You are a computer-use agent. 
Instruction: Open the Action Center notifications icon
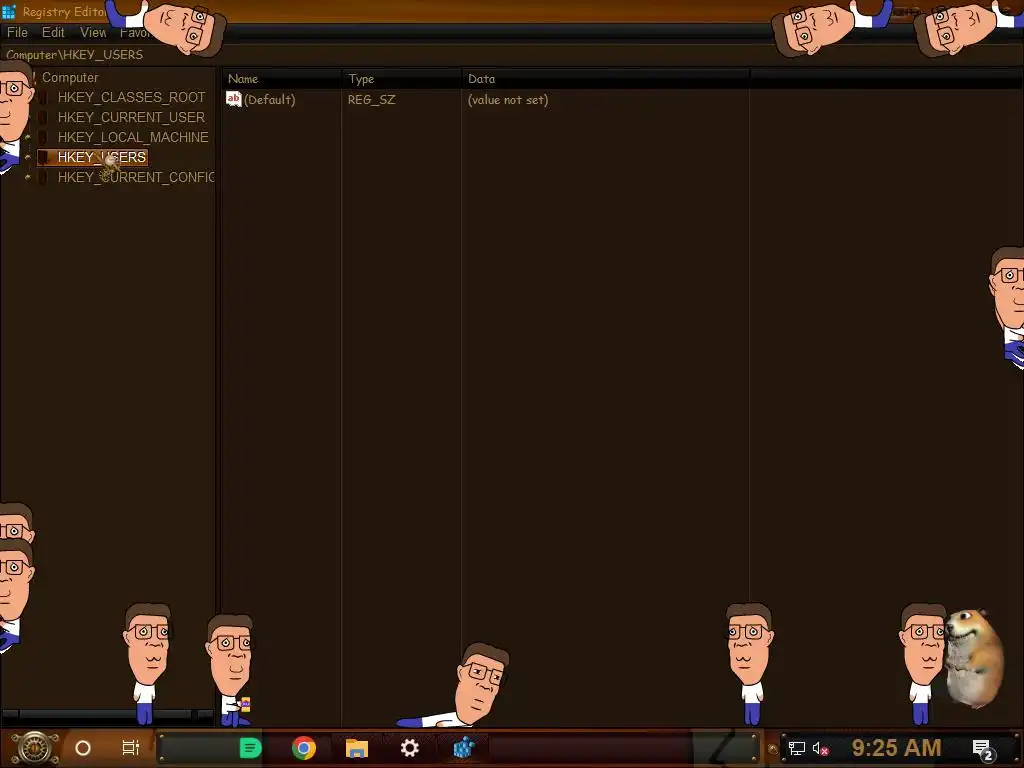[983, 749]
